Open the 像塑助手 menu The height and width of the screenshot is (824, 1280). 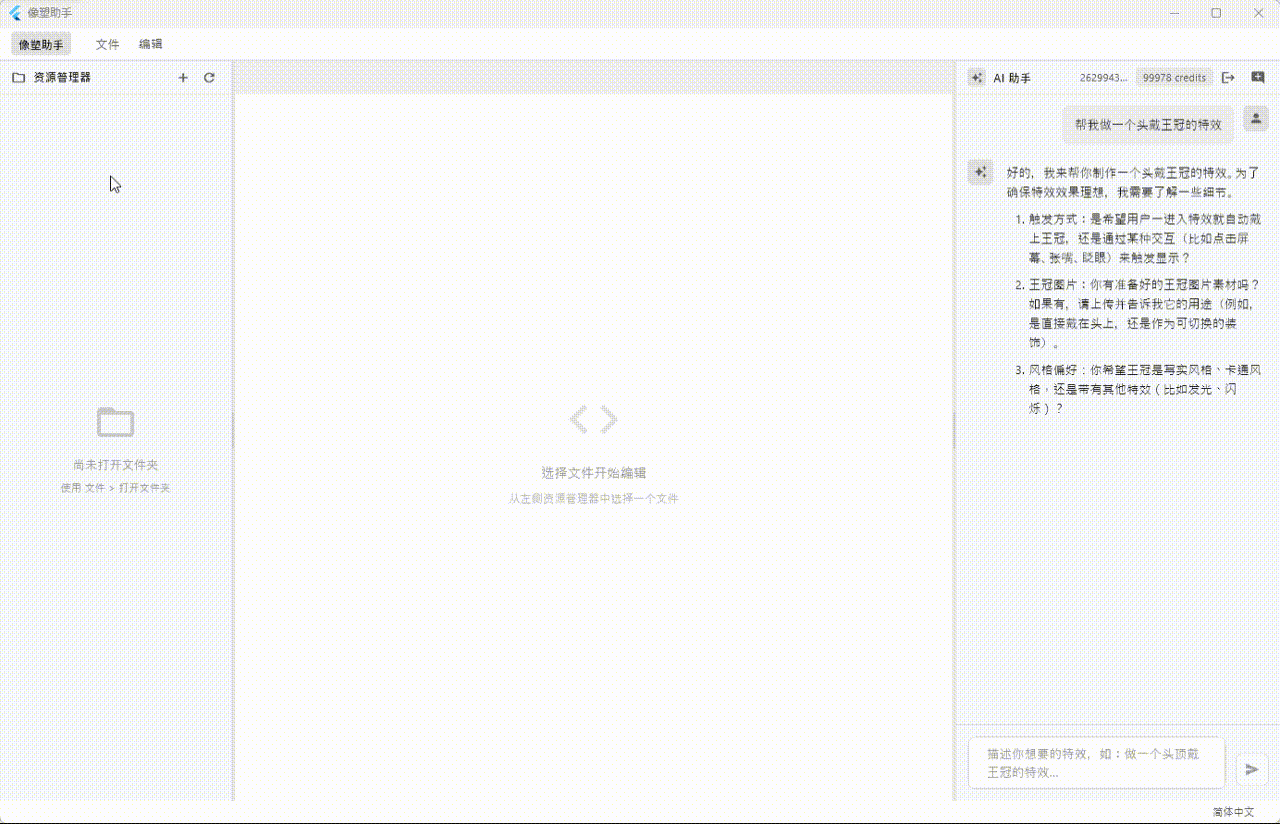tap(41, 44)
